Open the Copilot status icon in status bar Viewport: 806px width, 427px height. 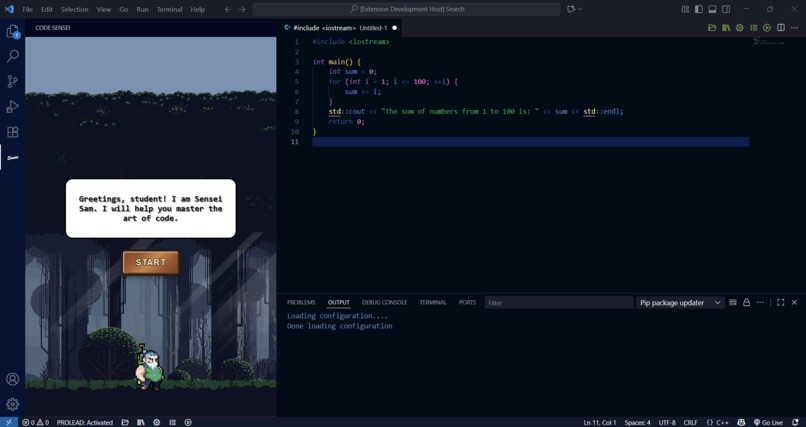pyautogui.click(x=741, y=422)
